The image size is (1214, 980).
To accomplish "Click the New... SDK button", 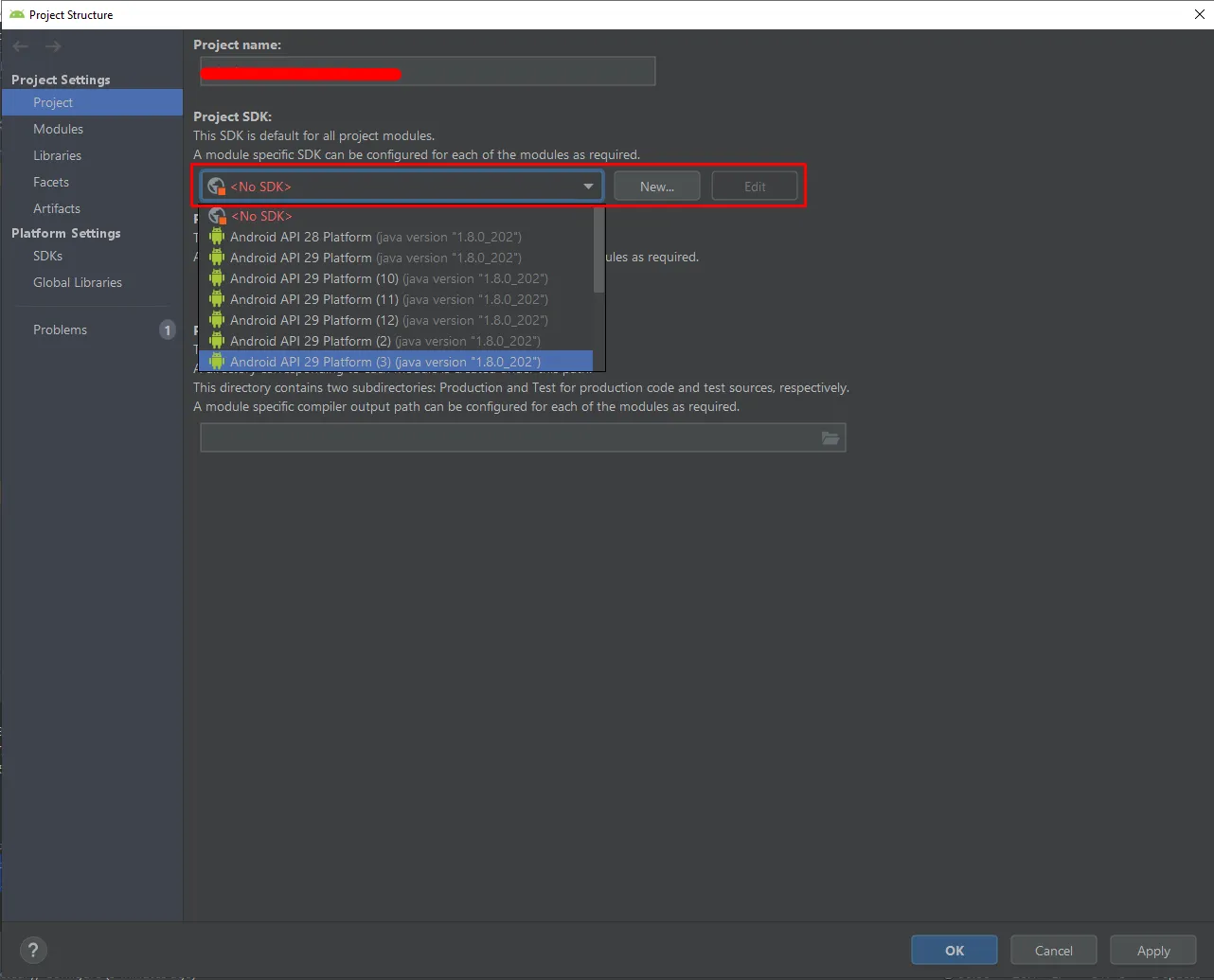I will [657, 187].
